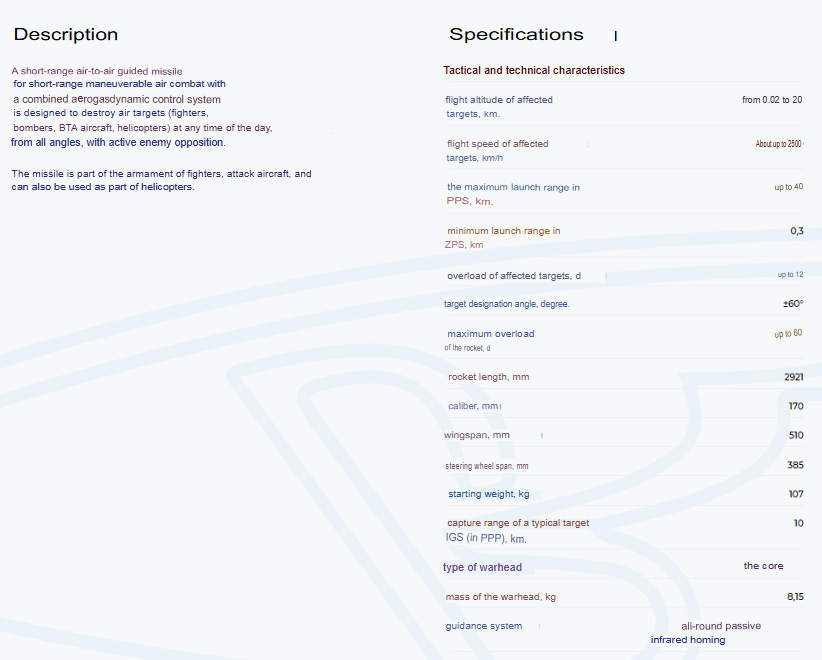Viewport: 822px width, 660px height.
Task: Click the overload of affected targets label
Action: [514, 276]
